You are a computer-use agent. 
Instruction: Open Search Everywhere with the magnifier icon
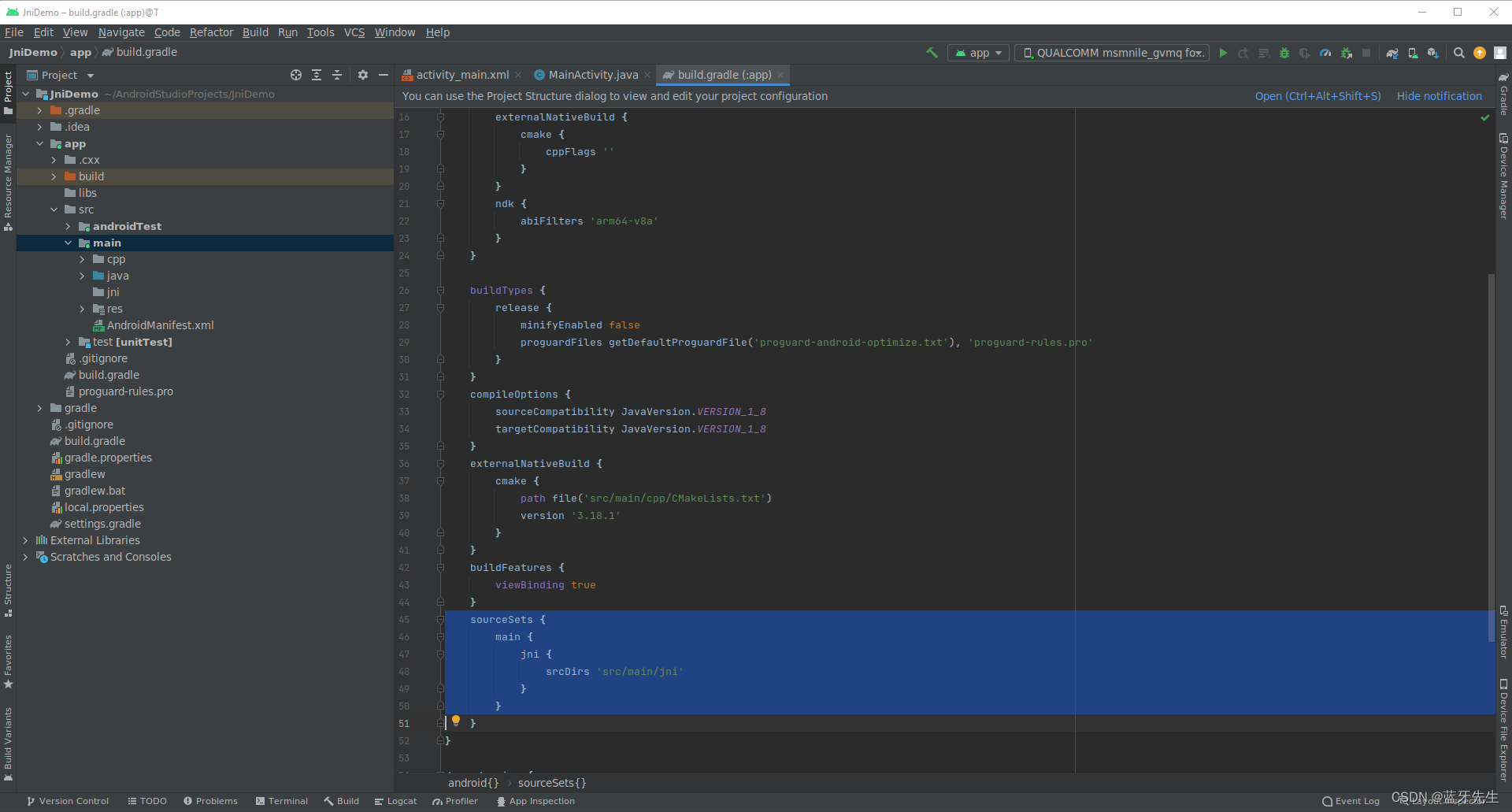click(1459, 53)
